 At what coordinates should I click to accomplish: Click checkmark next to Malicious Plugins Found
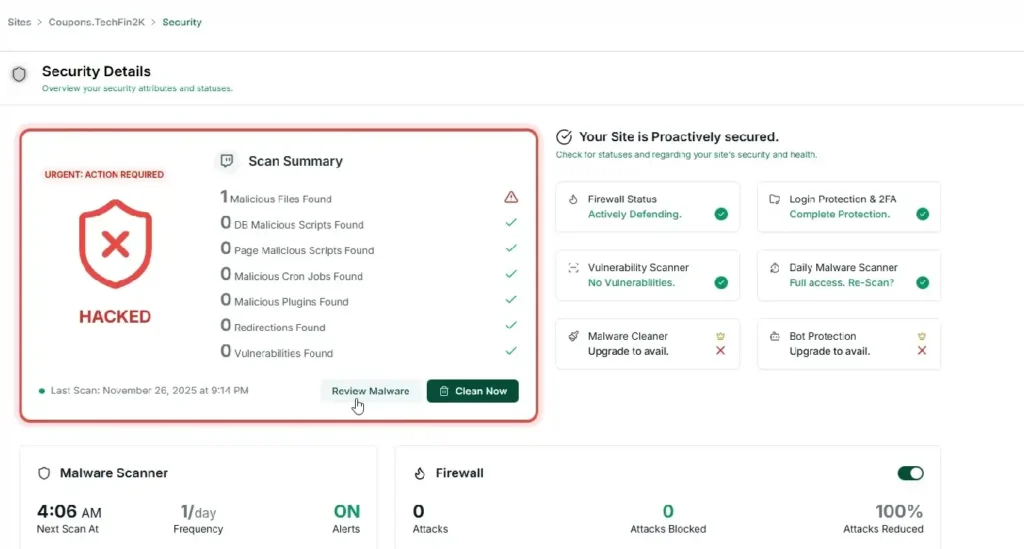tap(511, 300)
